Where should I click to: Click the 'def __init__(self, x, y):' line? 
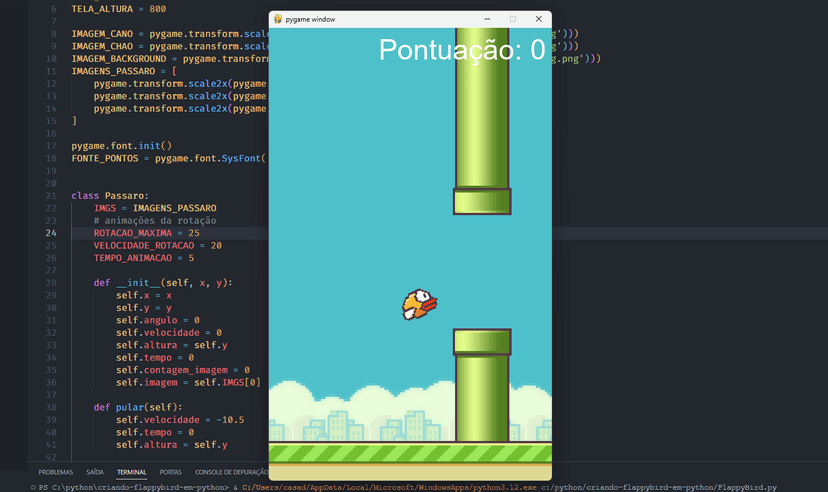163,283
